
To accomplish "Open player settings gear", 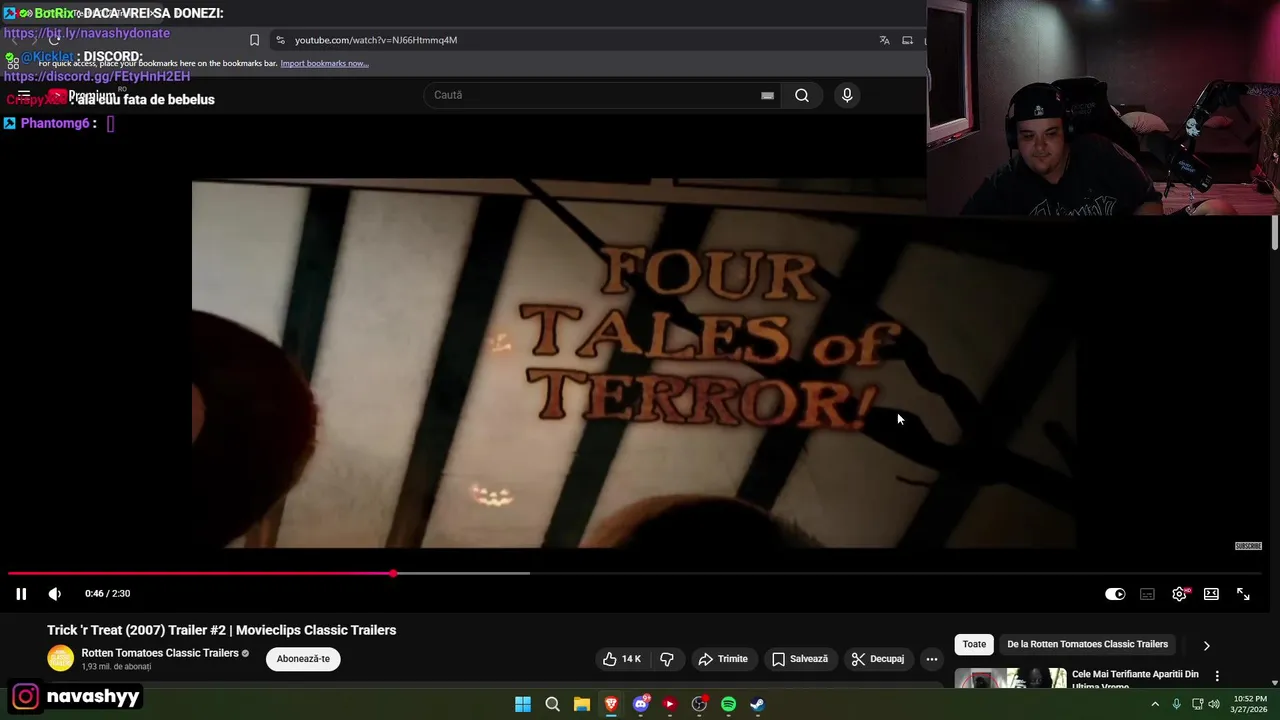I will pos(1179,594).
